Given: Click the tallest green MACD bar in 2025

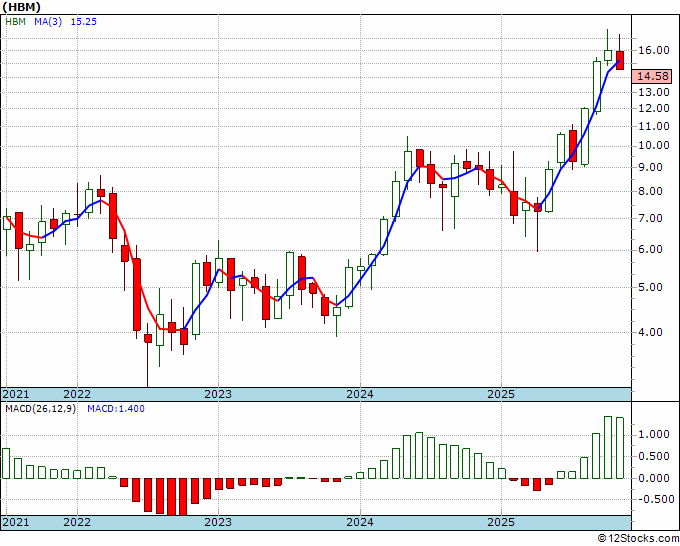Looking at the screenshot, I should tap(608, 448).
